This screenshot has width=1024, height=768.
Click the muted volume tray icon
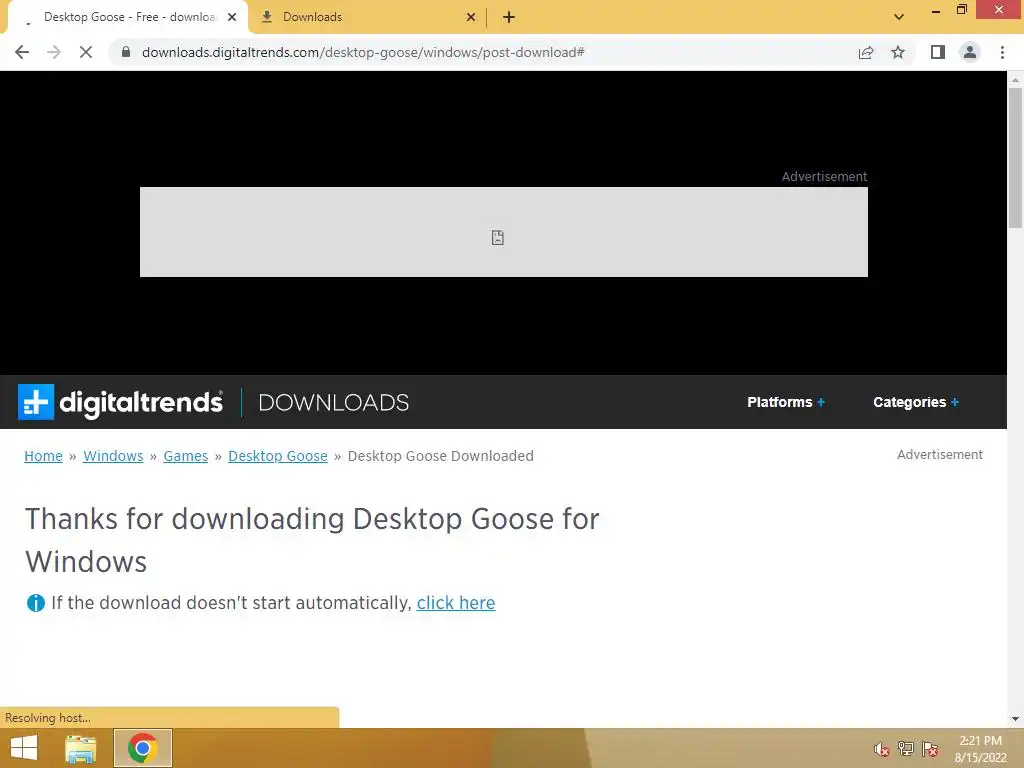coord(882,749)
